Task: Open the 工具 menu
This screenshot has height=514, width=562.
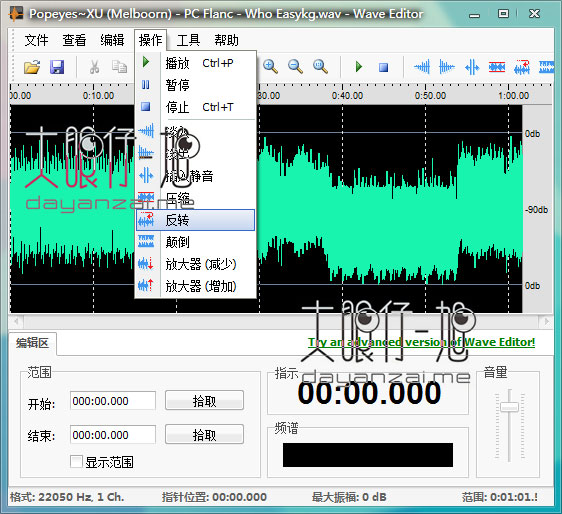Action: click(x=188, y=40)
